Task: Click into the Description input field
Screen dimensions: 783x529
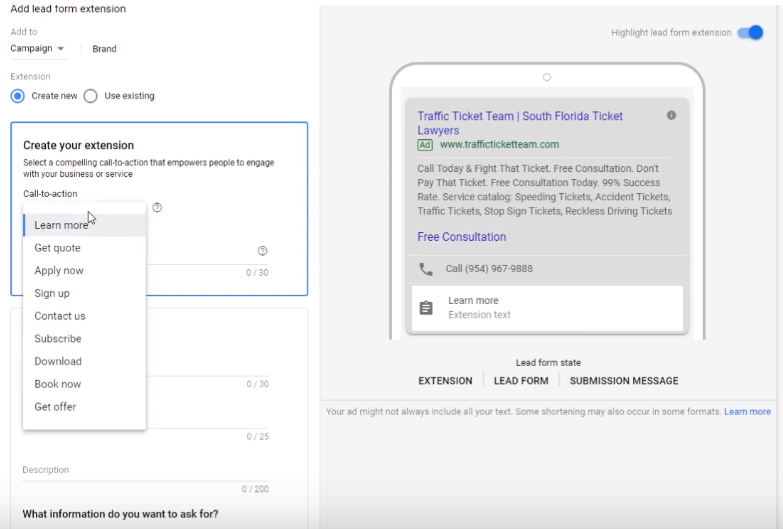Action: [x=145, y=471]
